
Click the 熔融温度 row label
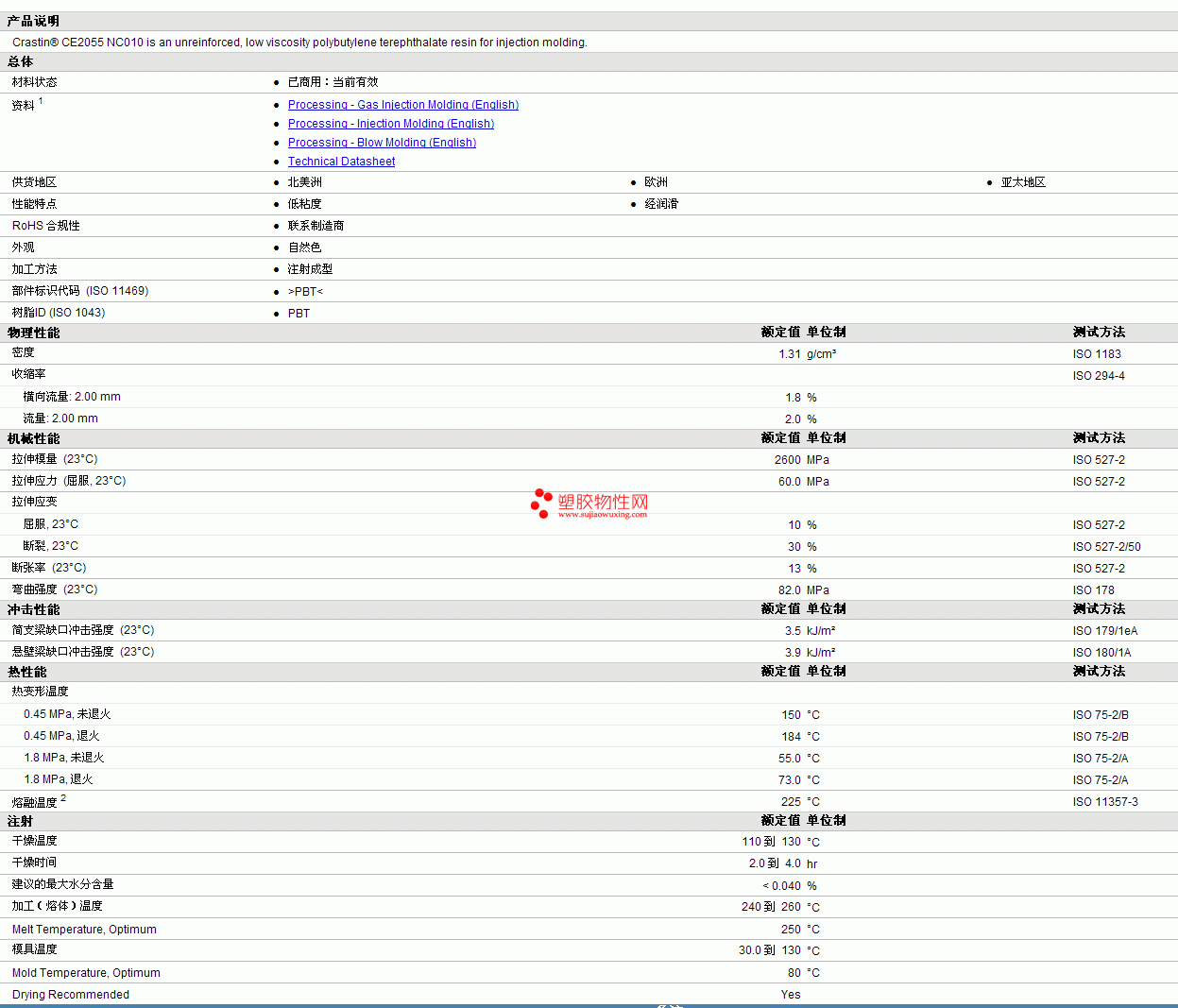pos(34,802)
